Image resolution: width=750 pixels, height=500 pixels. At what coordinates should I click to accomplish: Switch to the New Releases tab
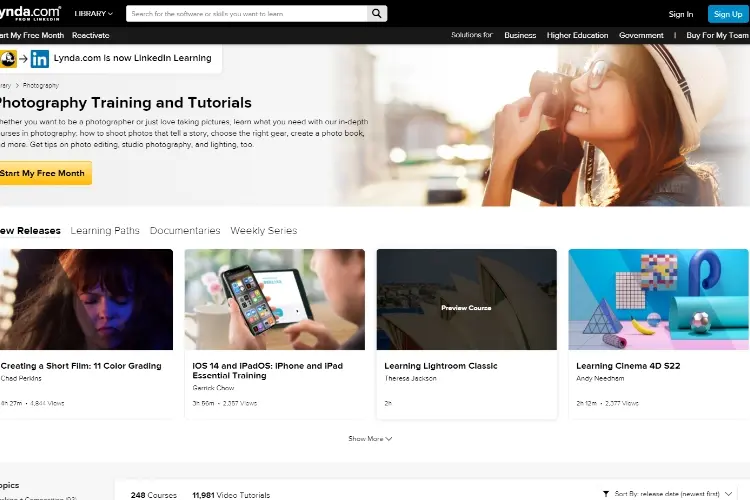[30, 231]
